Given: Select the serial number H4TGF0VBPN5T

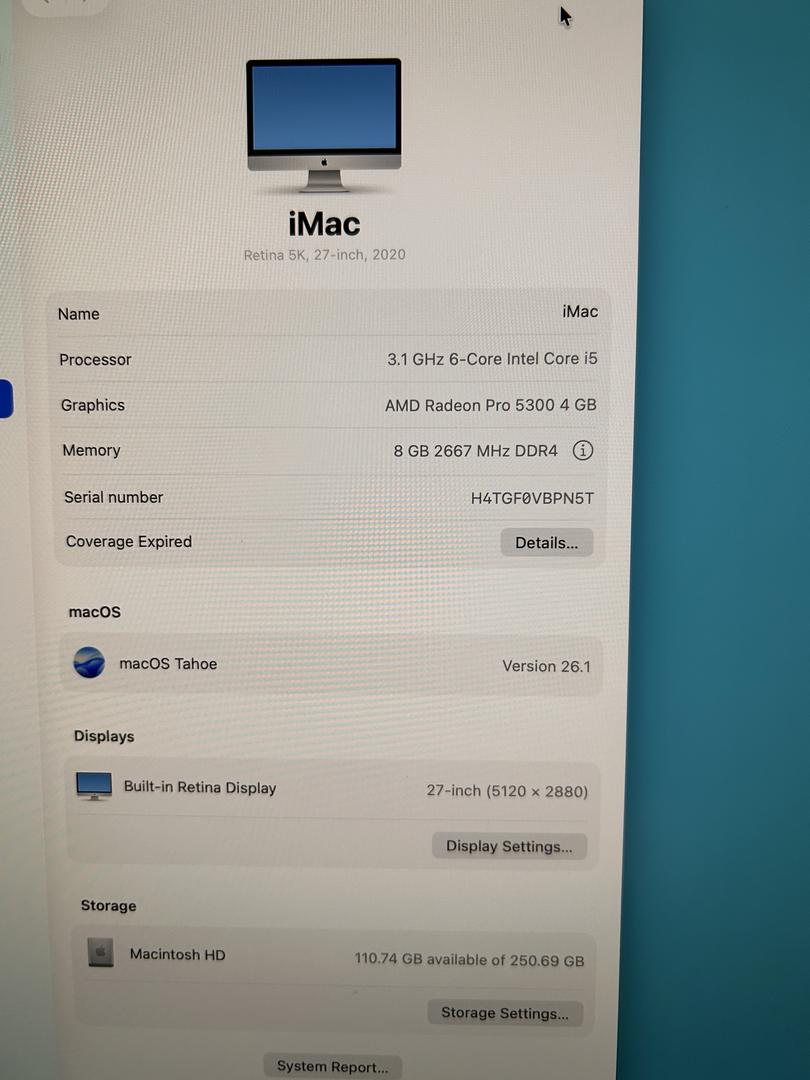Looking at the screenshot, I should pos(532,498).
